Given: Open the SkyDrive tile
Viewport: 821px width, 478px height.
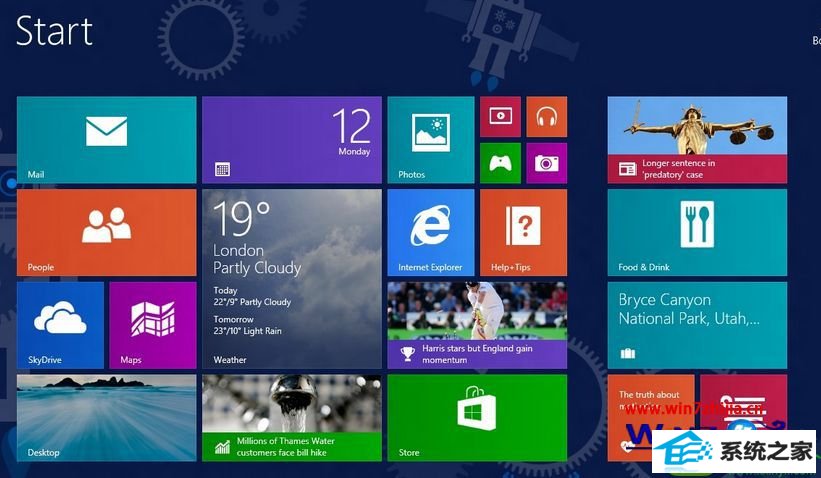Looking at the screenshot, I should [x=60, y=325].
